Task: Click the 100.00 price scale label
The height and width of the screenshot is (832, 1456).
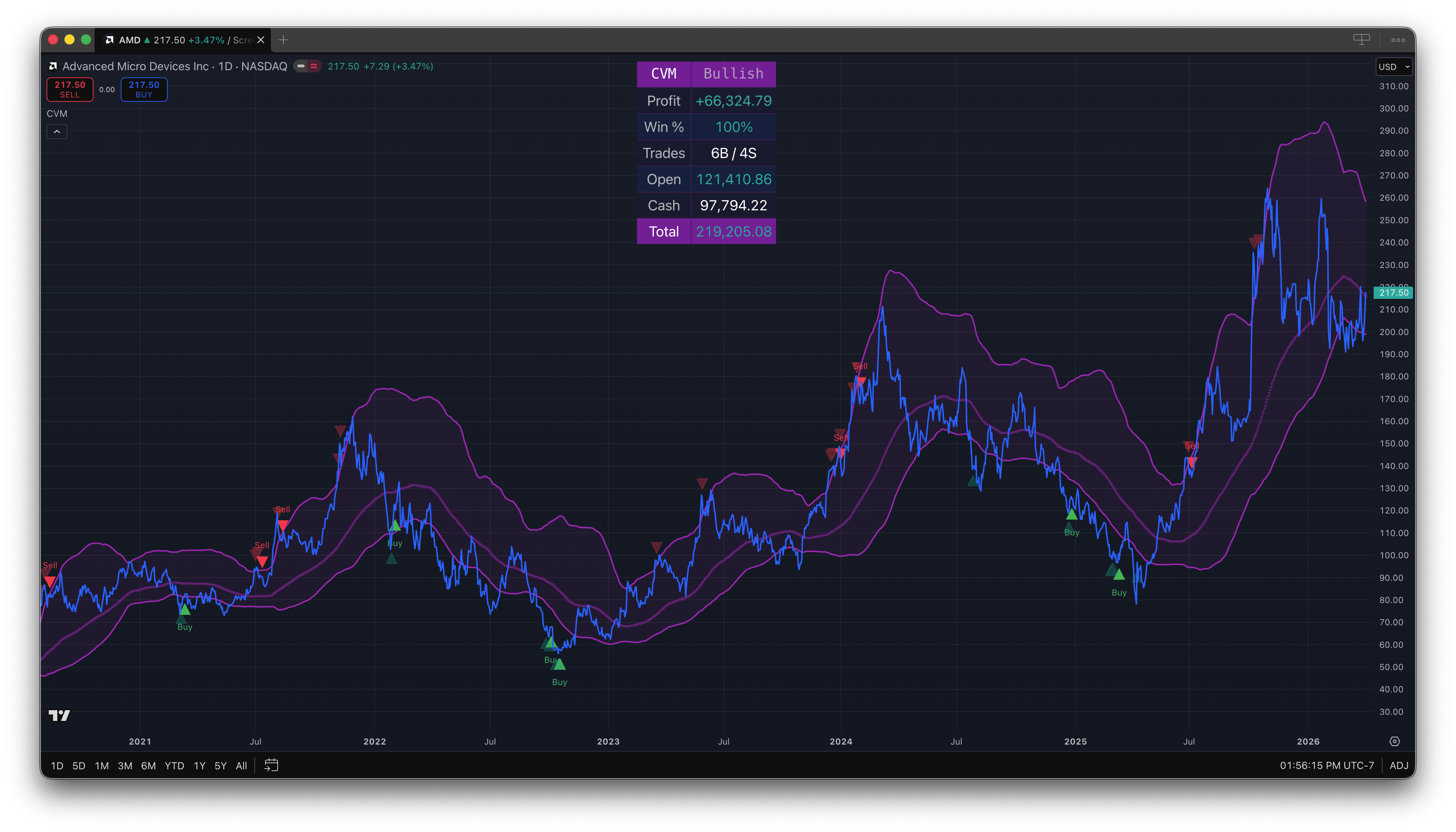Action: 1394,555
